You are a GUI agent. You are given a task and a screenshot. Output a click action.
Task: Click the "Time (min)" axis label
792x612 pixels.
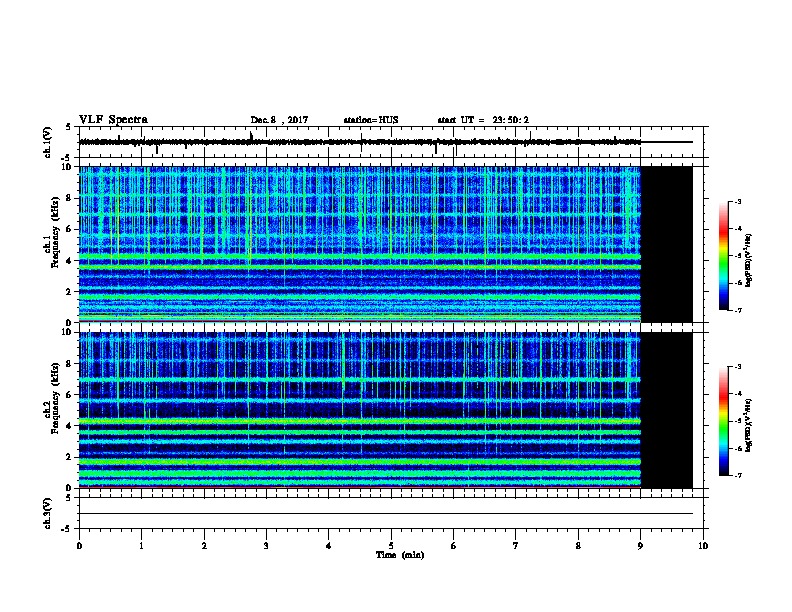tap(400, 555)
